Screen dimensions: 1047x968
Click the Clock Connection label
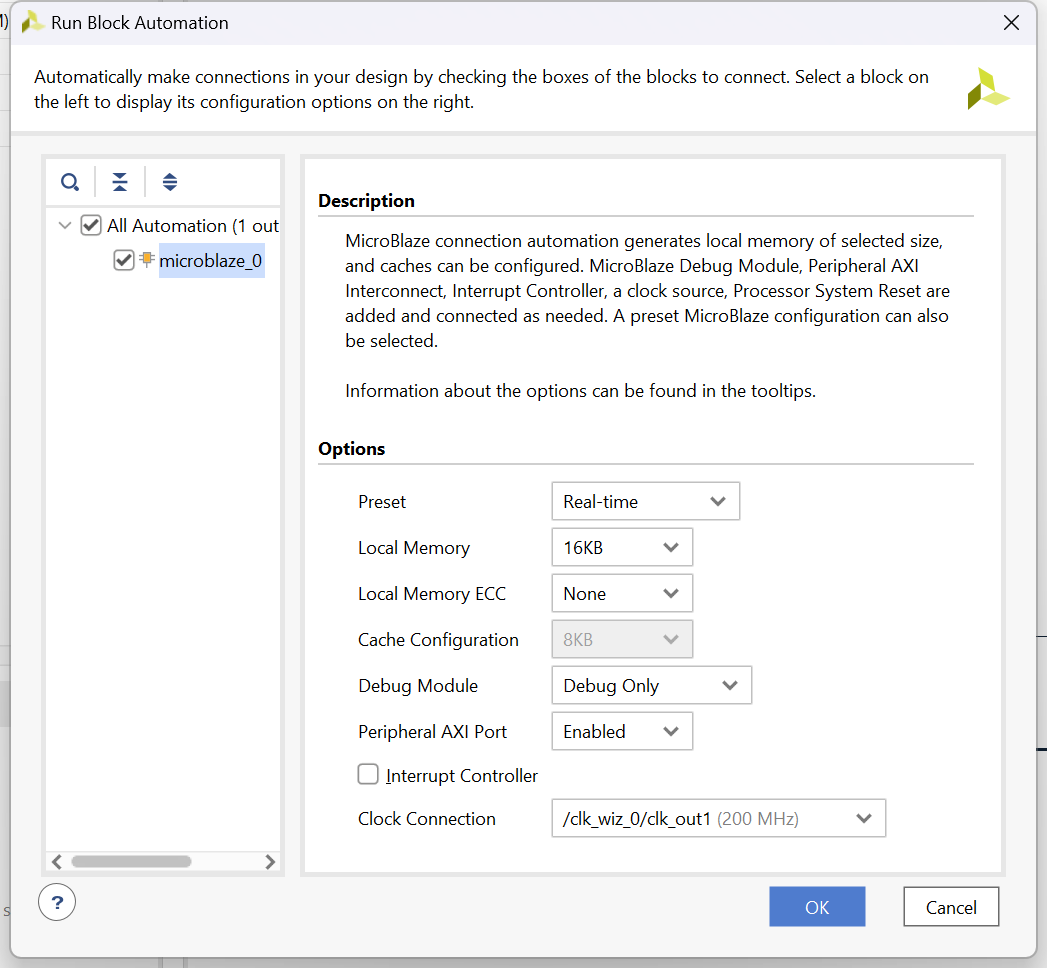click(x=427, y=819)
